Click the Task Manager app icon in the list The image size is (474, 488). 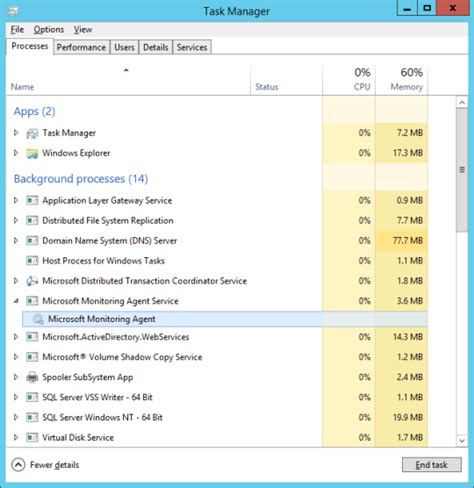(32, 133)
